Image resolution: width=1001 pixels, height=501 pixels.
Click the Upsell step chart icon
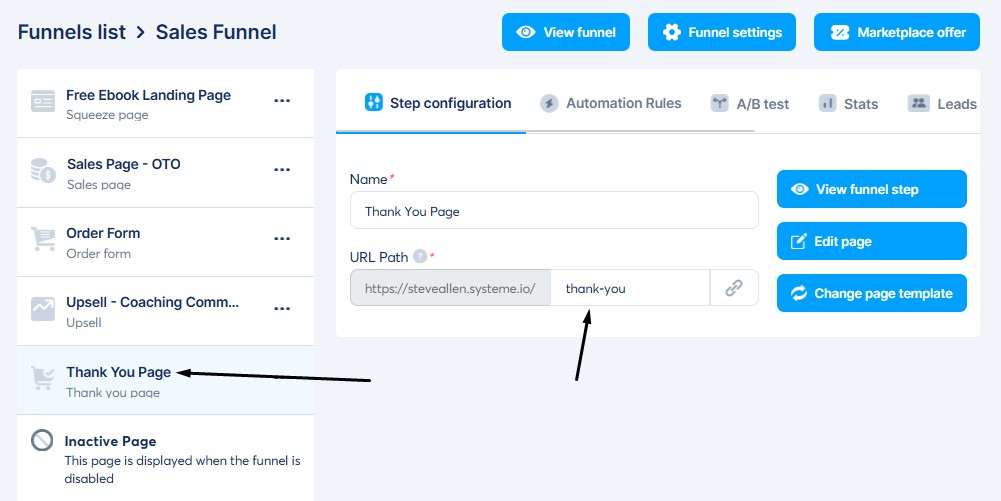point(43,310)
